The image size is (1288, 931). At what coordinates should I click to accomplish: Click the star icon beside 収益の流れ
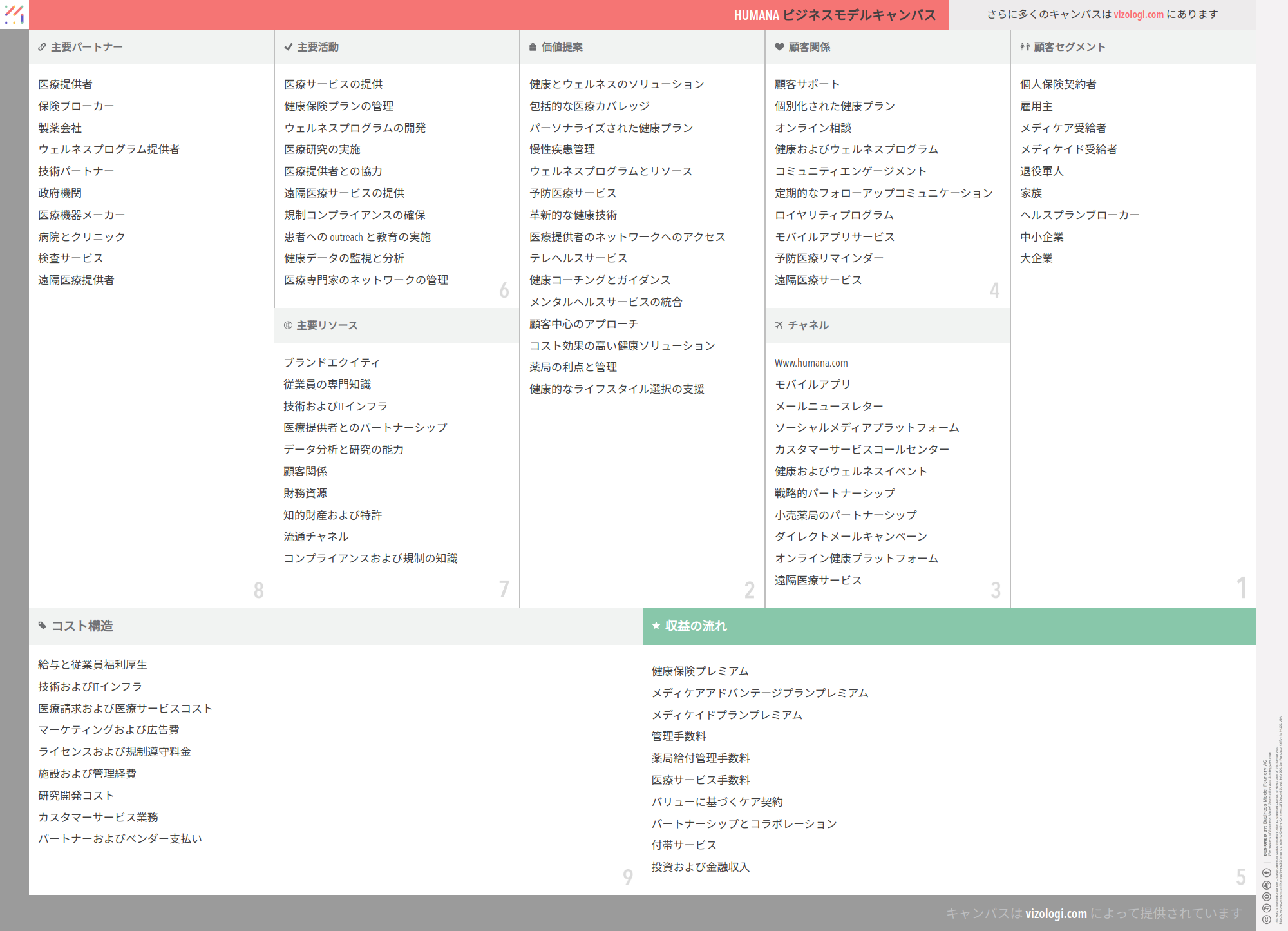(x=656, y=626)
